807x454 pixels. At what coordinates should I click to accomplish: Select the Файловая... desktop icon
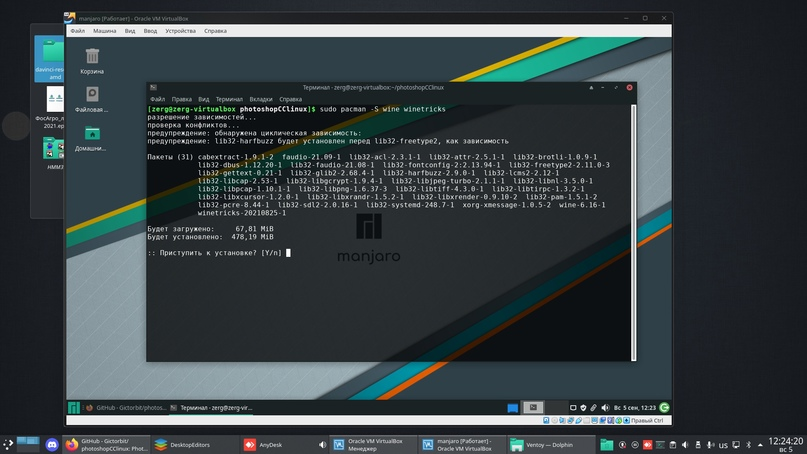tap(92, 99)
